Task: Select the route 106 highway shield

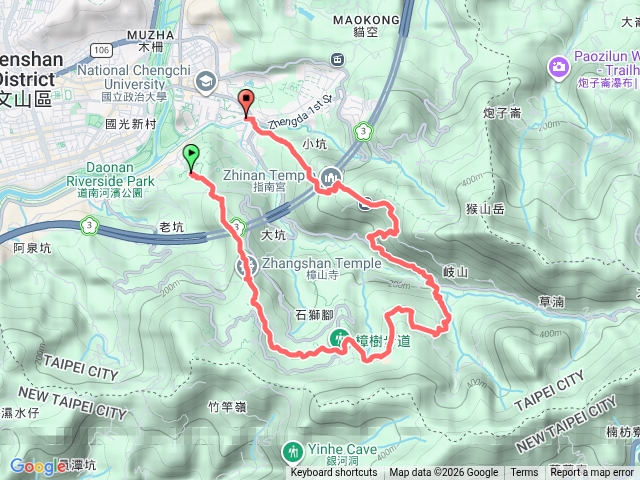Action: click(x=101, y=50)
